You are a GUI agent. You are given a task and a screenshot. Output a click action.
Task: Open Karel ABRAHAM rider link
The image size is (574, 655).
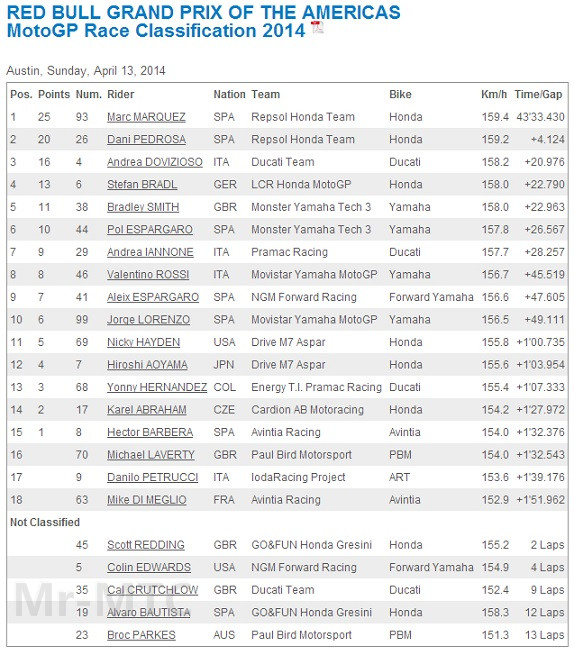[x=147, y=410]
